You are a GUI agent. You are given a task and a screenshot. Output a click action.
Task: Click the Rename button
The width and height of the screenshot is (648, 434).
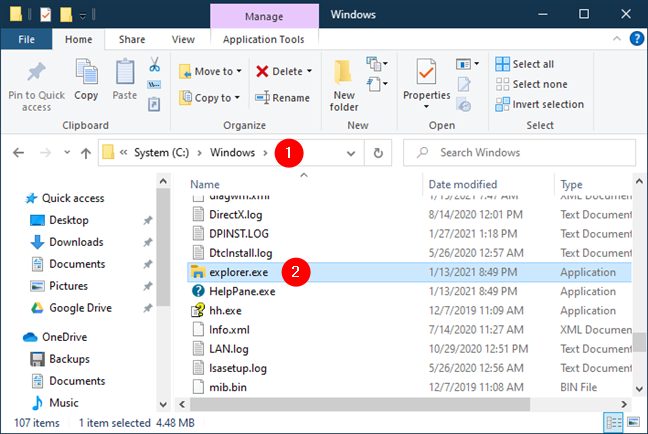282,98
